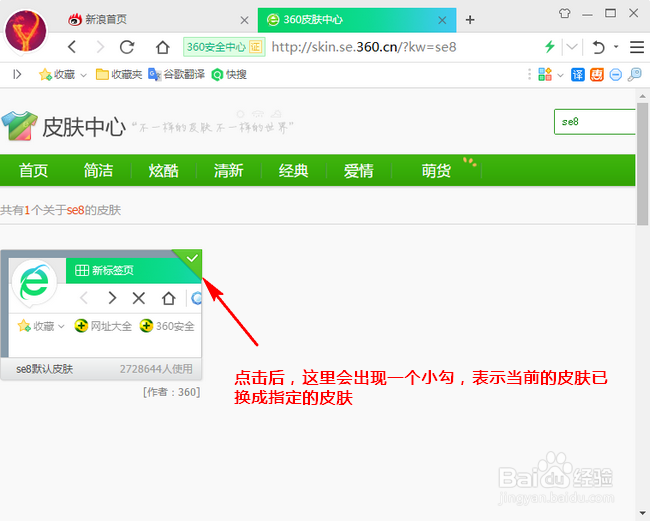Open the 清新 category
This screenshot has width=650, height=521.
point(228,170)
